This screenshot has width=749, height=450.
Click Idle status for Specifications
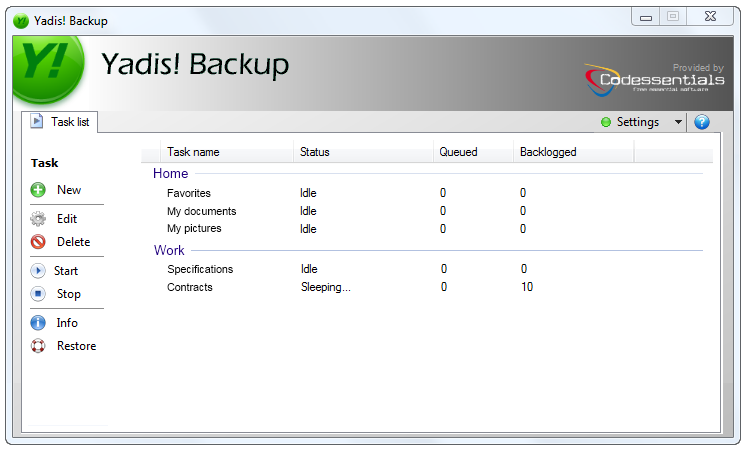pyautogui.click(x=309, y=269)
